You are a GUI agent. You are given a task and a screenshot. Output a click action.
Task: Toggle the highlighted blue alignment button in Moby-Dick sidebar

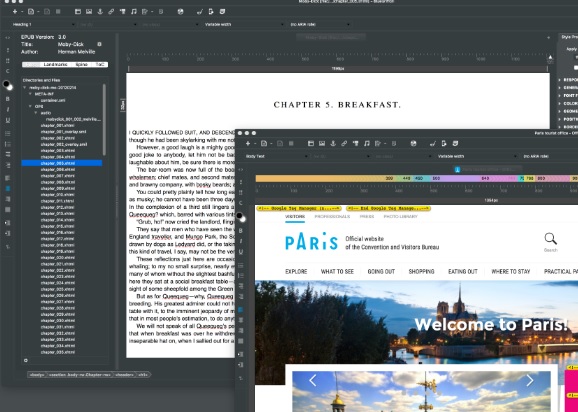point(8,188)
